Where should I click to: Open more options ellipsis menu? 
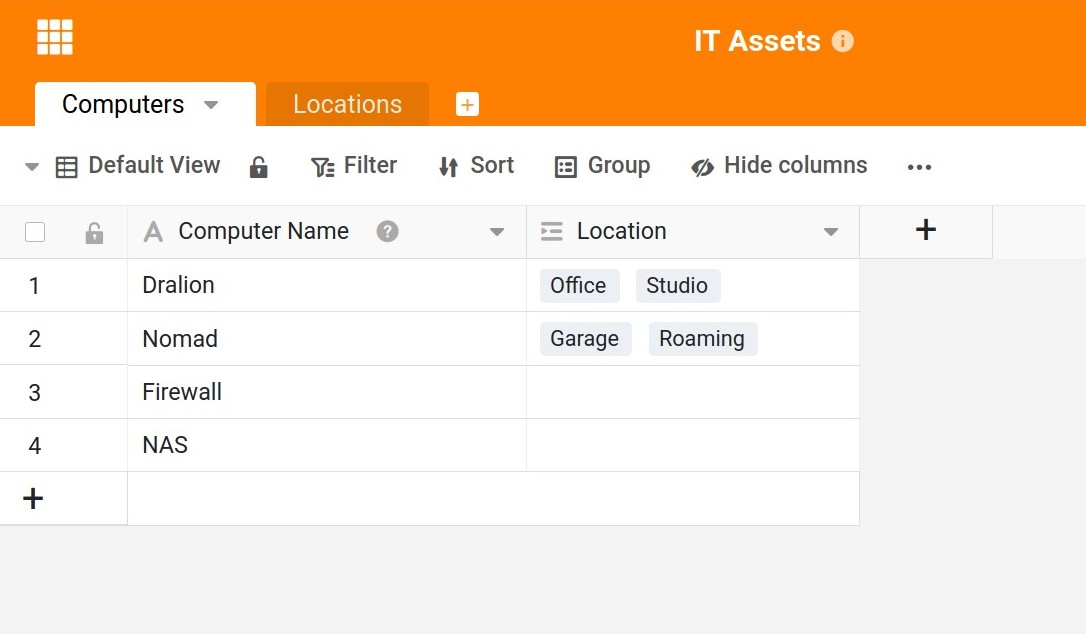click(x=919, y=167)
